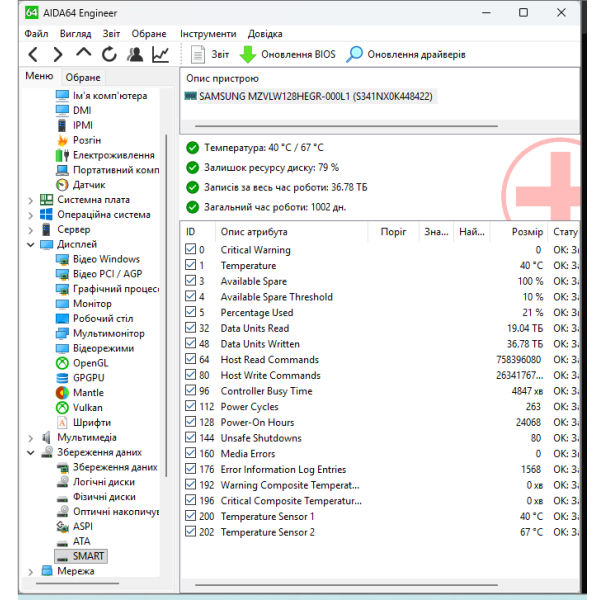This screenshot has width=600, height=600.
Task: Expand the Сервер tree node
Action: [31, 230]
